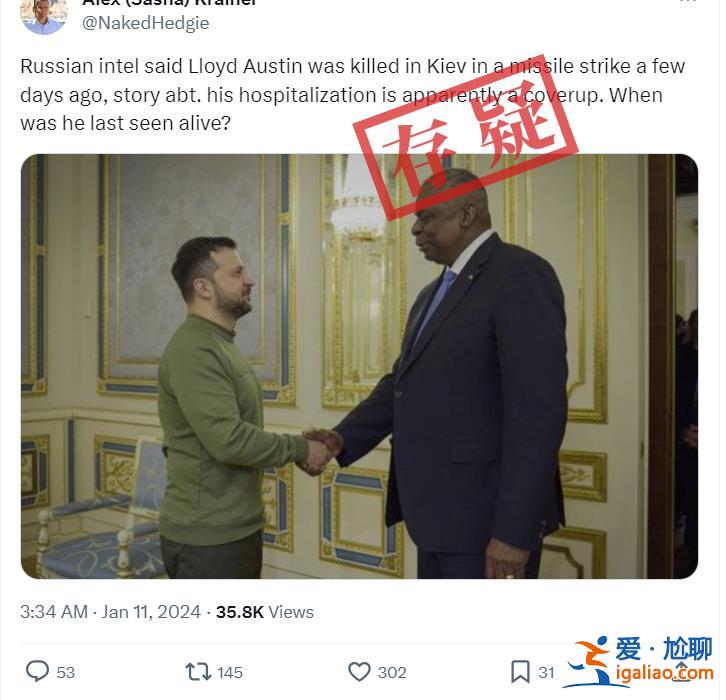The height and width of the screenshot is (700, 726).
Task: Open the reply speech-bubble icon
Action: (37, 671)
